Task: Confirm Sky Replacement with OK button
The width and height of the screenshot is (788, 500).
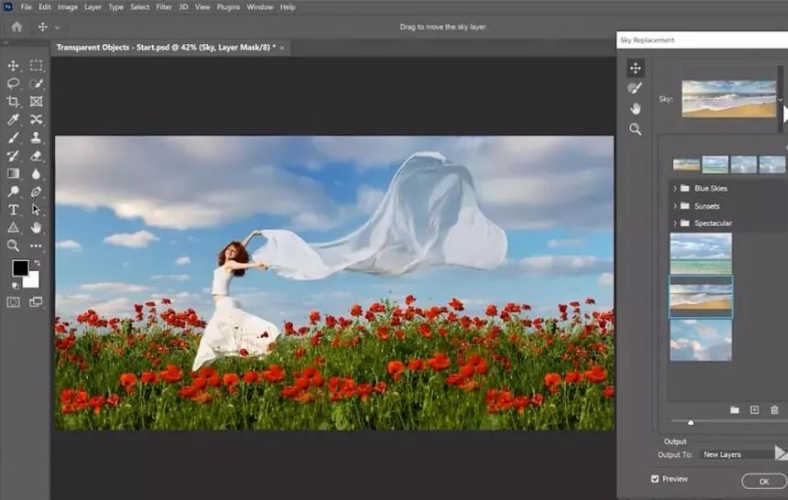Action: pyautogui.click(x=764, y=481)
